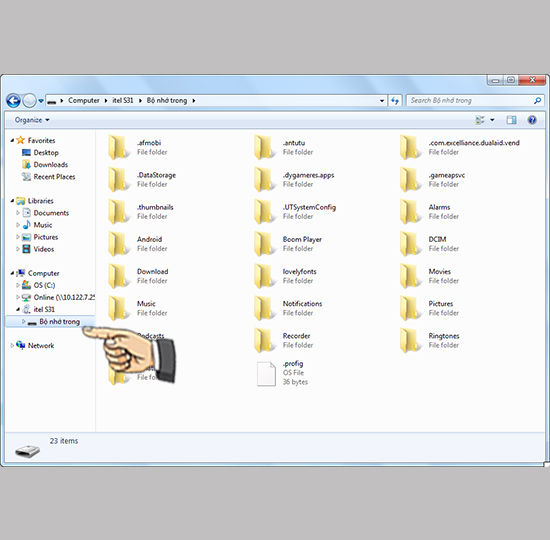This screenshot has height=540, width=550.
Task: Select Recent Places in Favorites
Action: coord(54,177)
